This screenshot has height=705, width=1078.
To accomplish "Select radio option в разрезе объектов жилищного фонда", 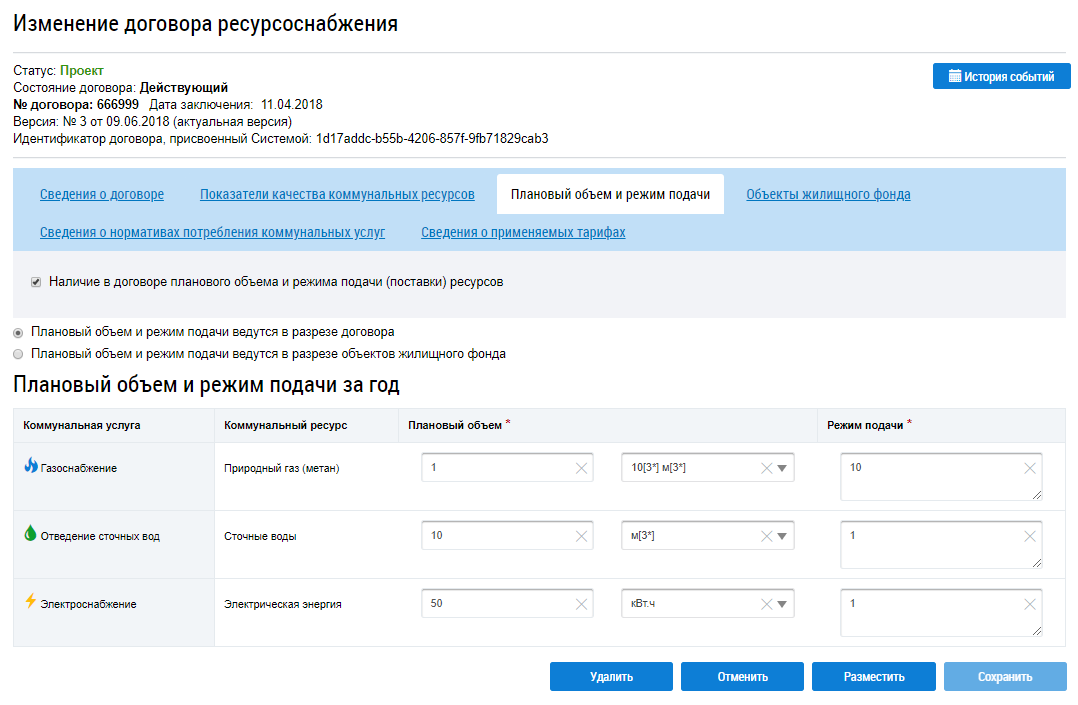I will (18, 354).
